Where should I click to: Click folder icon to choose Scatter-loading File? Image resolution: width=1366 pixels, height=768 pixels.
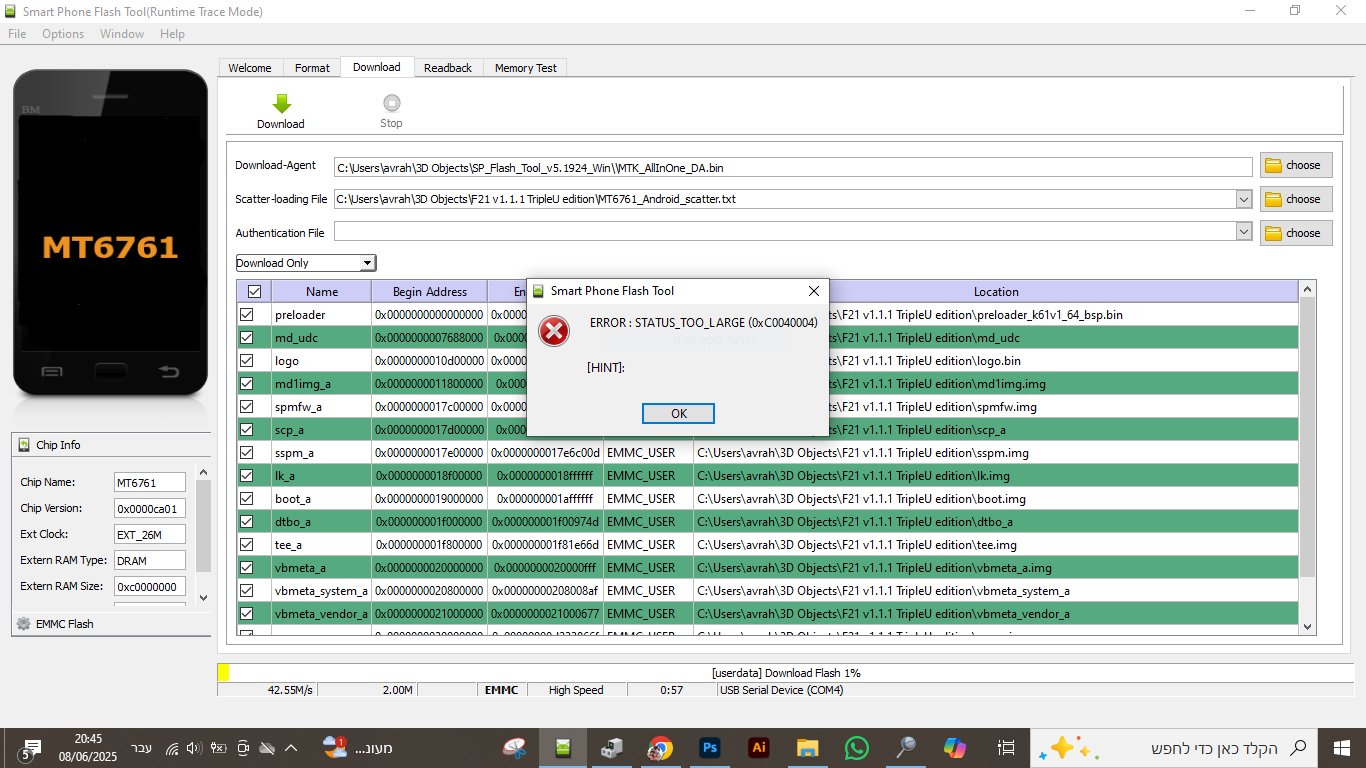1273,200
